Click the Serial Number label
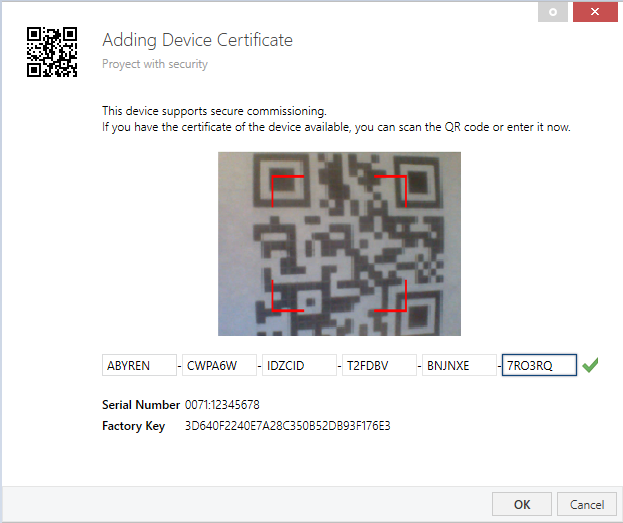Viewport: 623px width, 523px height. [x=141, y=405]
